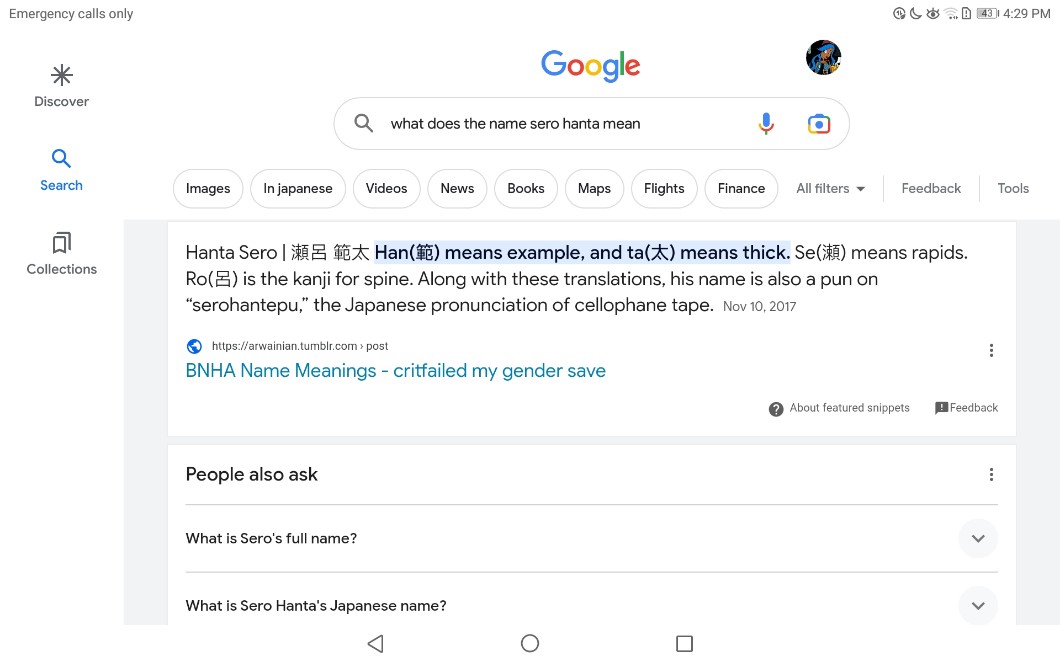The width and height of the screenshot is (1060, 662).
Task: Open BNHA Name Meanings result link
Action: point(395,371)
